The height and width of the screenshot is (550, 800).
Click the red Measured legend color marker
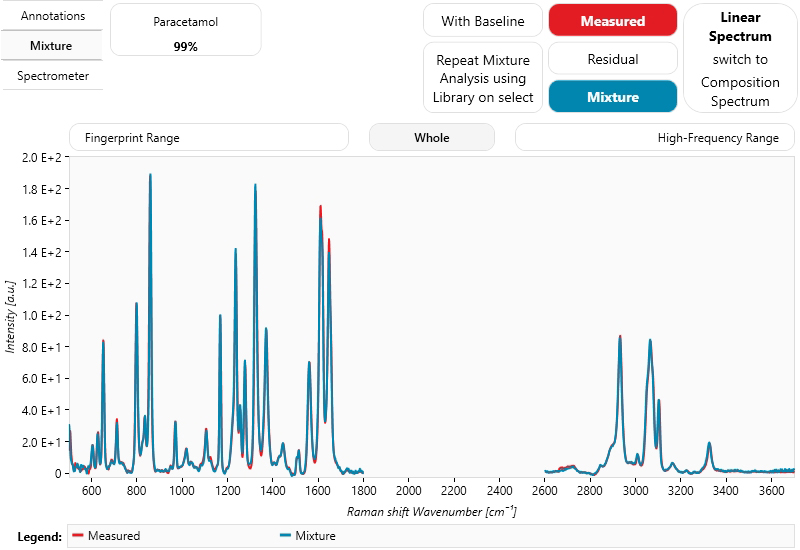(78, 537)
